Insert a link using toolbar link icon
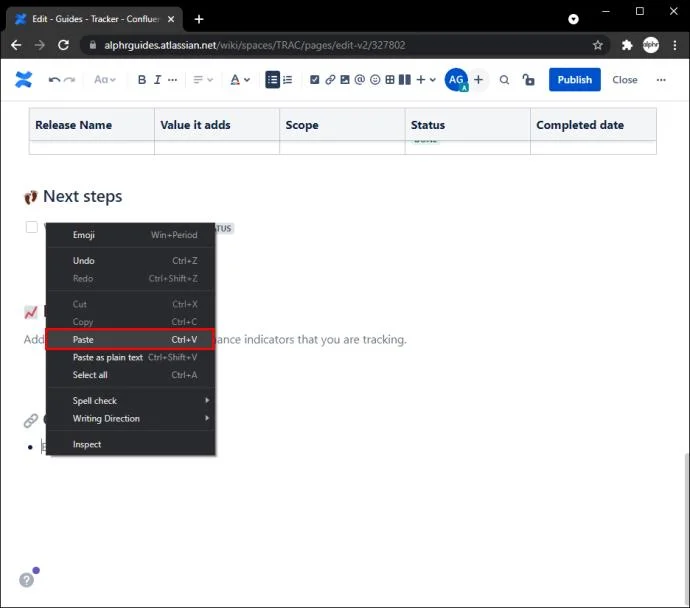This screenshot has width=690, height=608. pyautogui.click(x=330, y=80)
